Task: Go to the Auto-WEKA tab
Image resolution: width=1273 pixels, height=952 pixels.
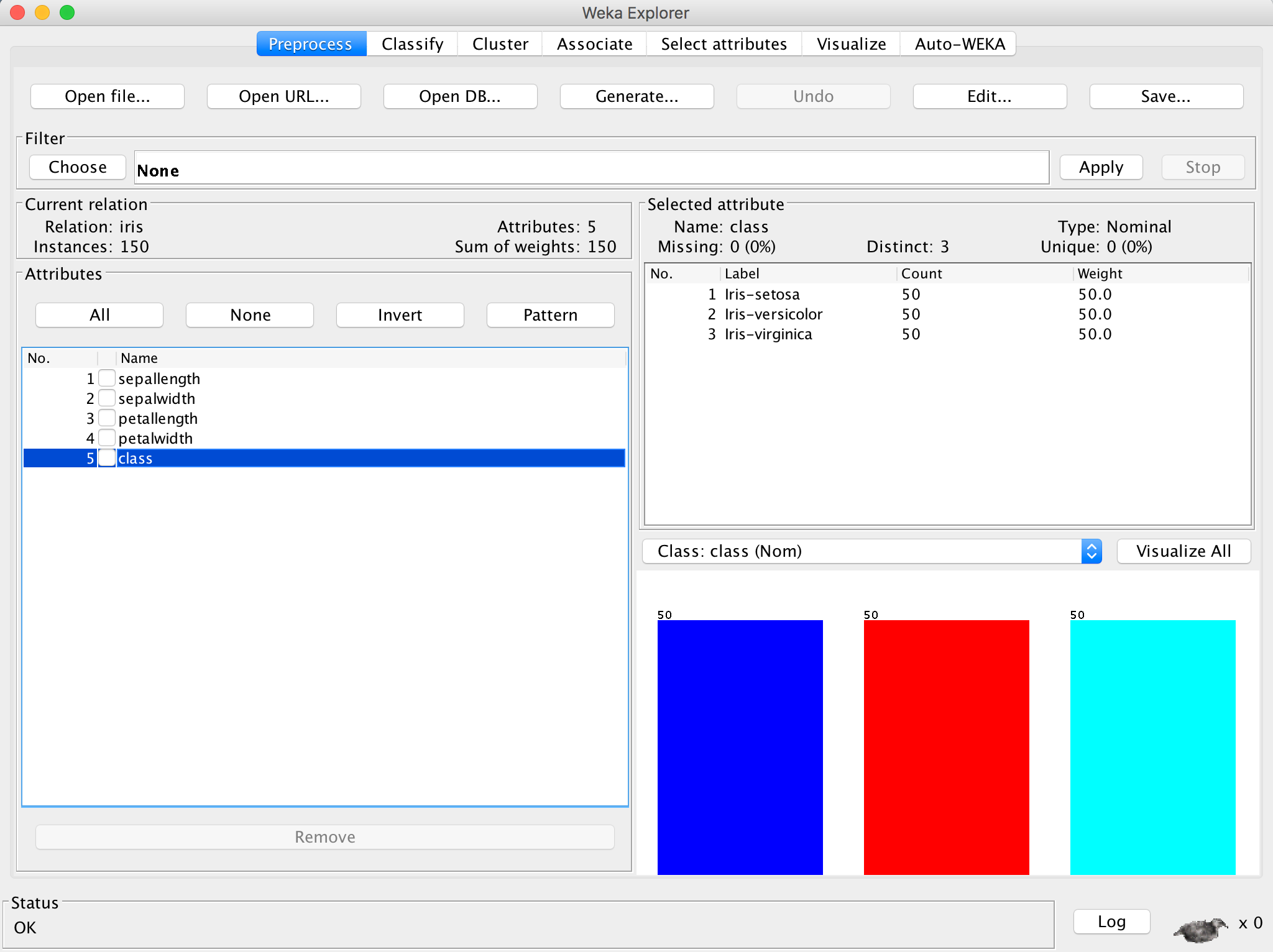Action: pyautogui.click(x=959, y=44)
